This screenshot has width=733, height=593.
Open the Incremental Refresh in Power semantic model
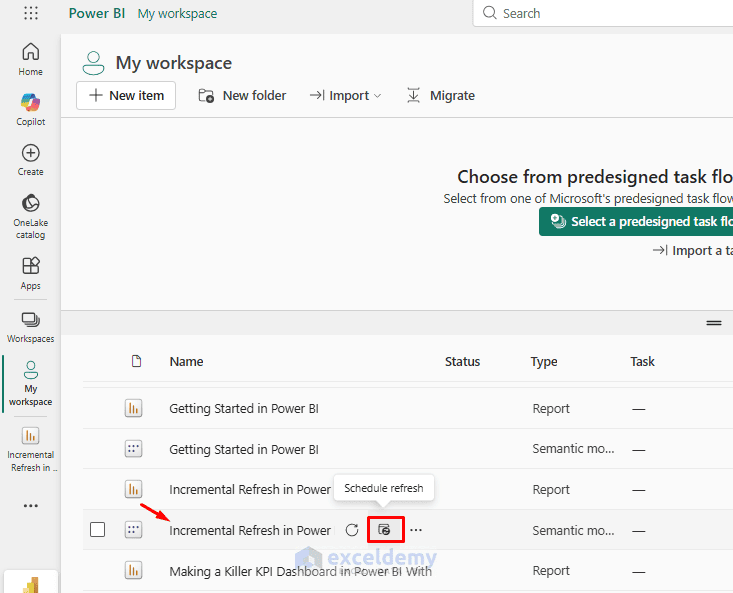coord(250,530)
